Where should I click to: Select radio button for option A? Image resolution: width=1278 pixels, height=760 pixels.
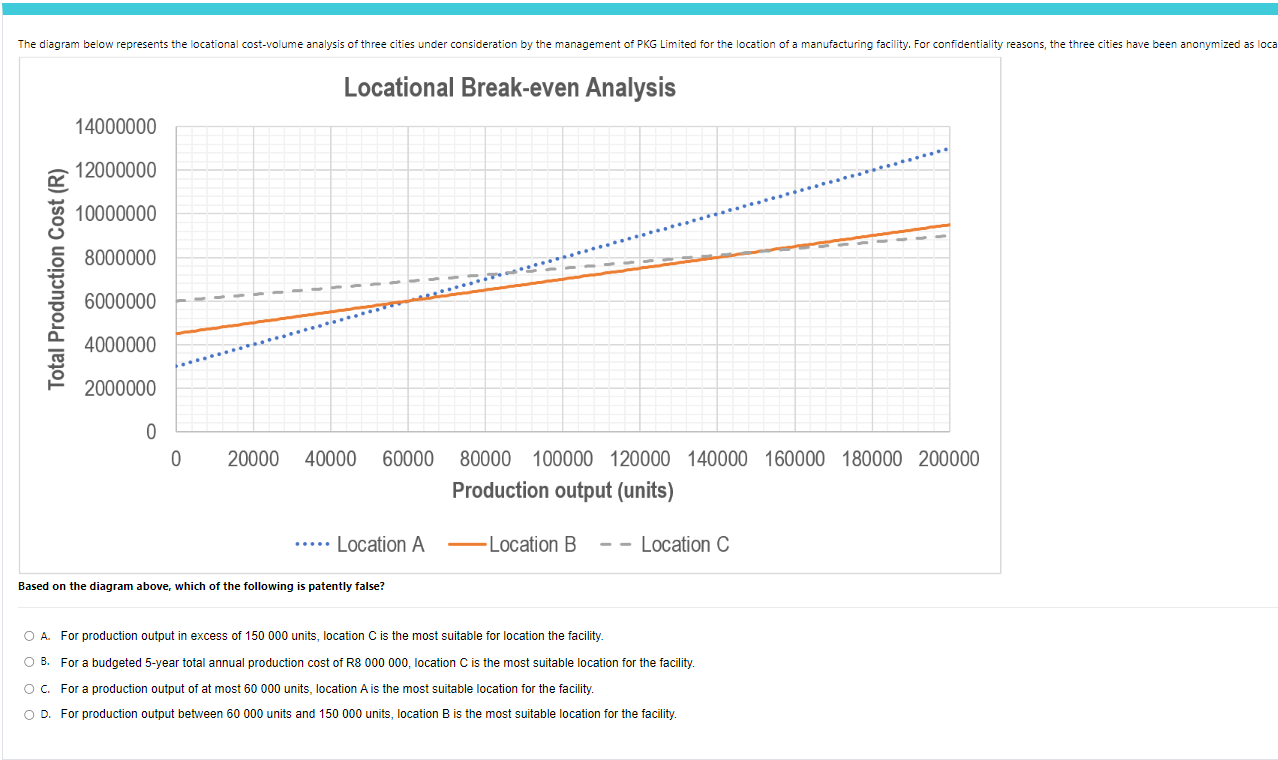30,634
